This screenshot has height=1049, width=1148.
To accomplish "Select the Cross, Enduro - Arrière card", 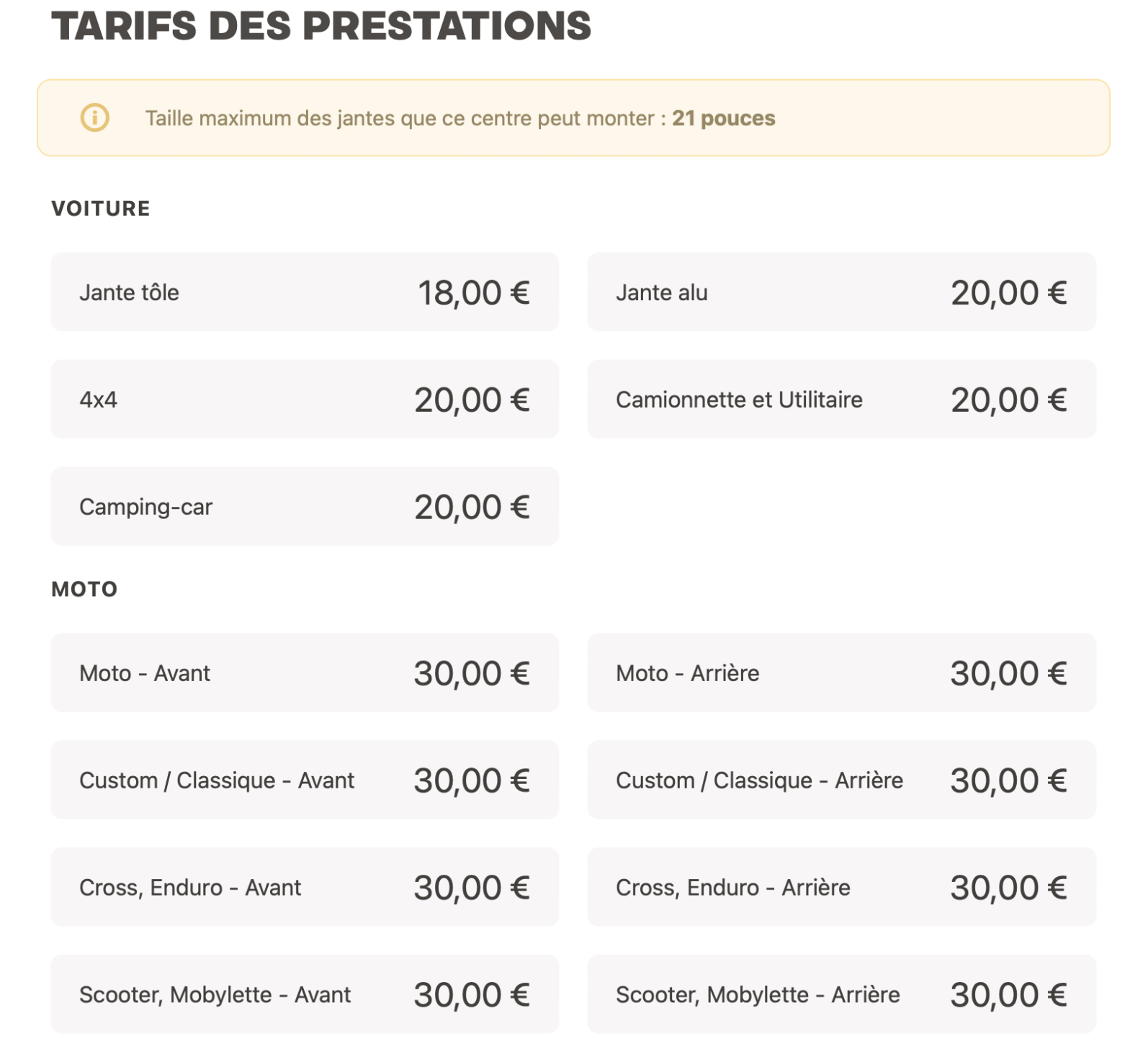I will tap(841, 888).
